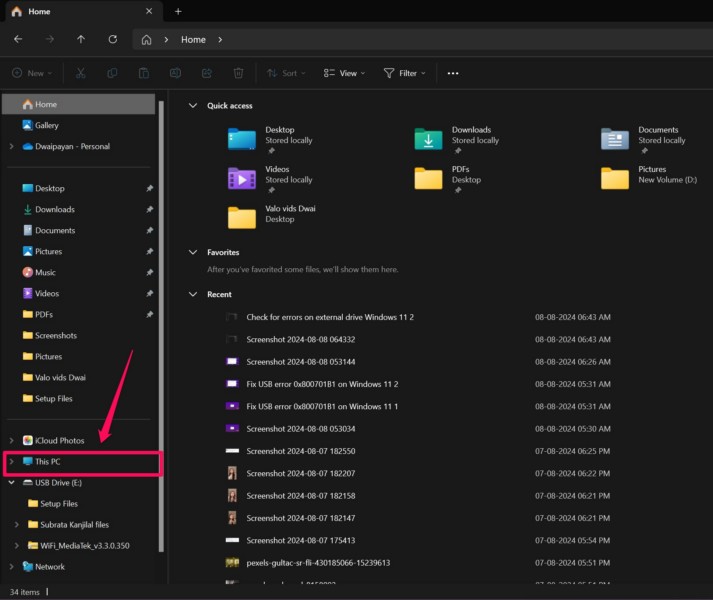Image resolution: width=713 pixels, height=600 pixels.
Task: Open the Filter dropdown menu
Action: (405, 73)
